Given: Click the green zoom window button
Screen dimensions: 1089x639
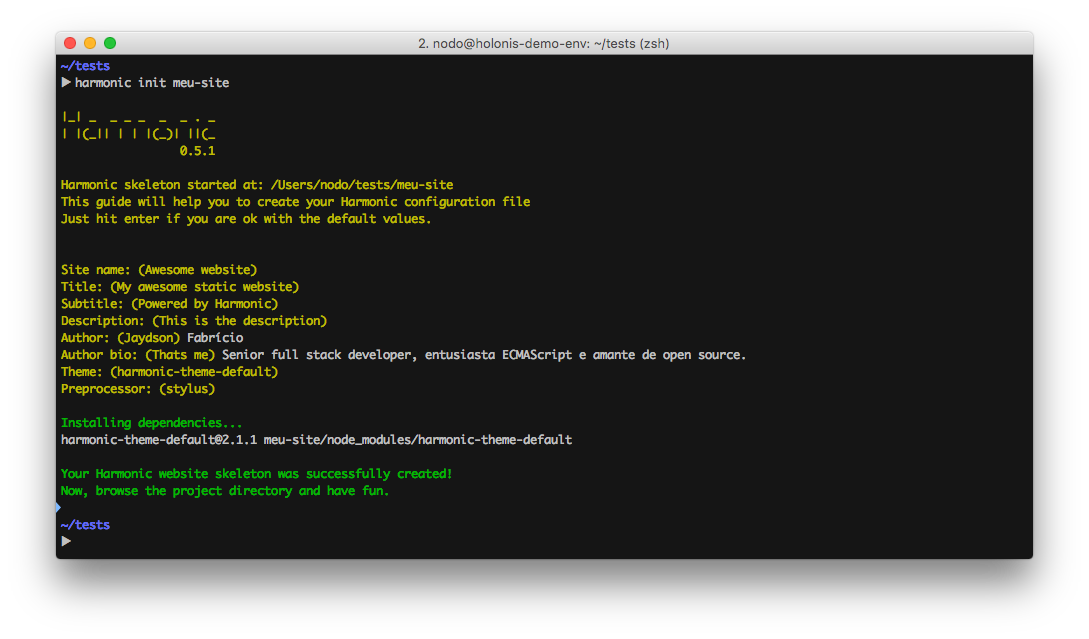Looking at the screenshot, I should [110, 43].
